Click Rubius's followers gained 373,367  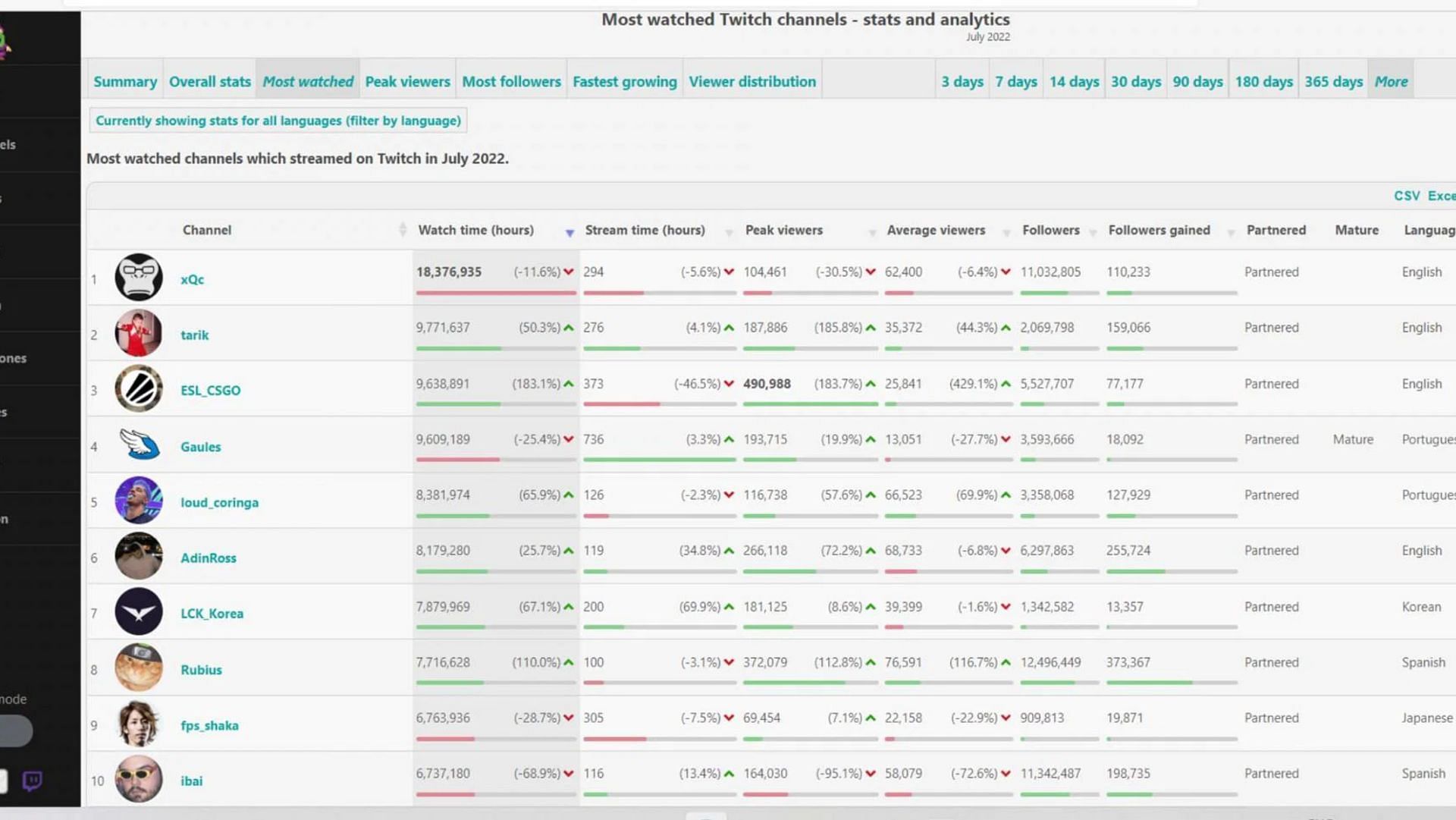1128,662
